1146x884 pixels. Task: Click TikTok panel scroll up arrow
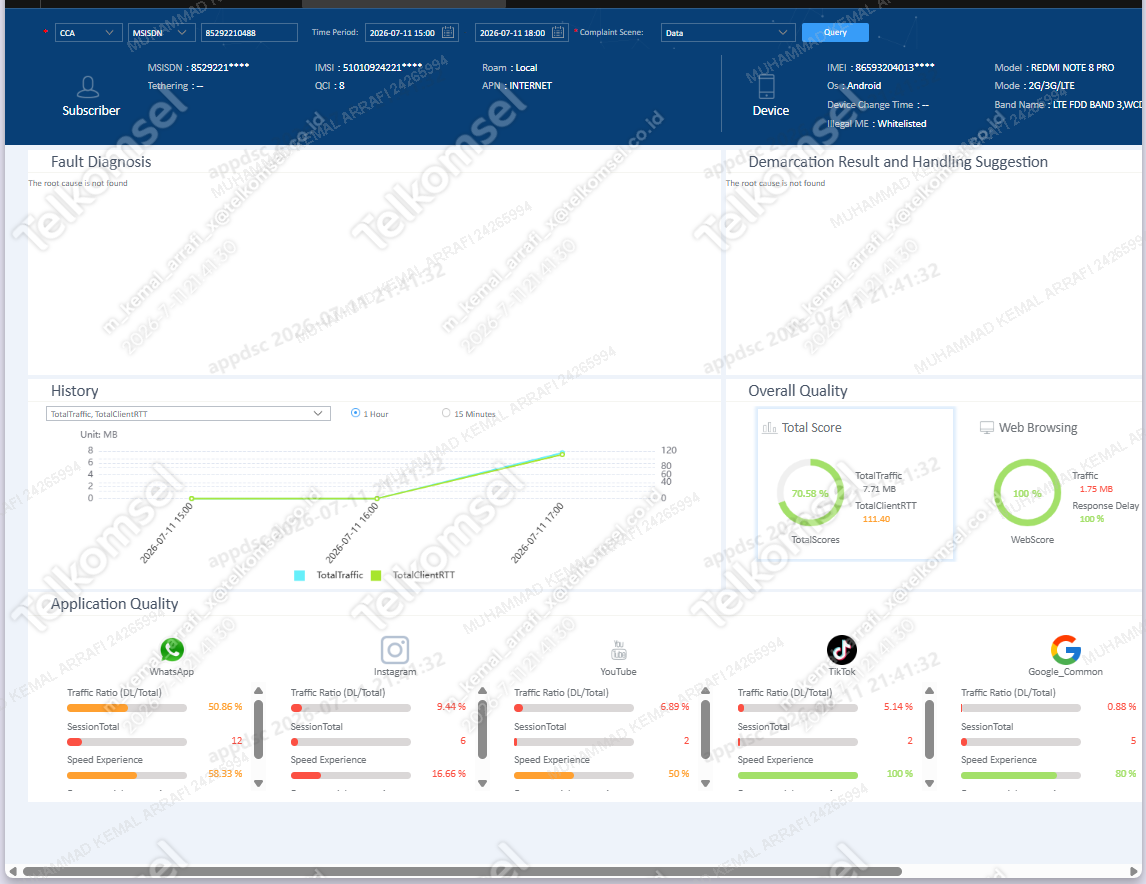coord(929,690)
